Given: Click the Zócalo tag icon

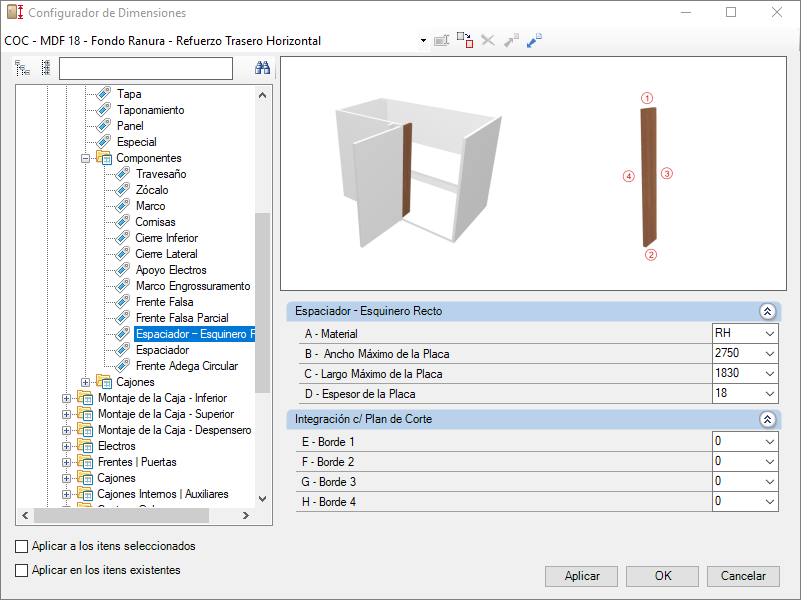Looking at the screenshot, I should coord(123,189).
